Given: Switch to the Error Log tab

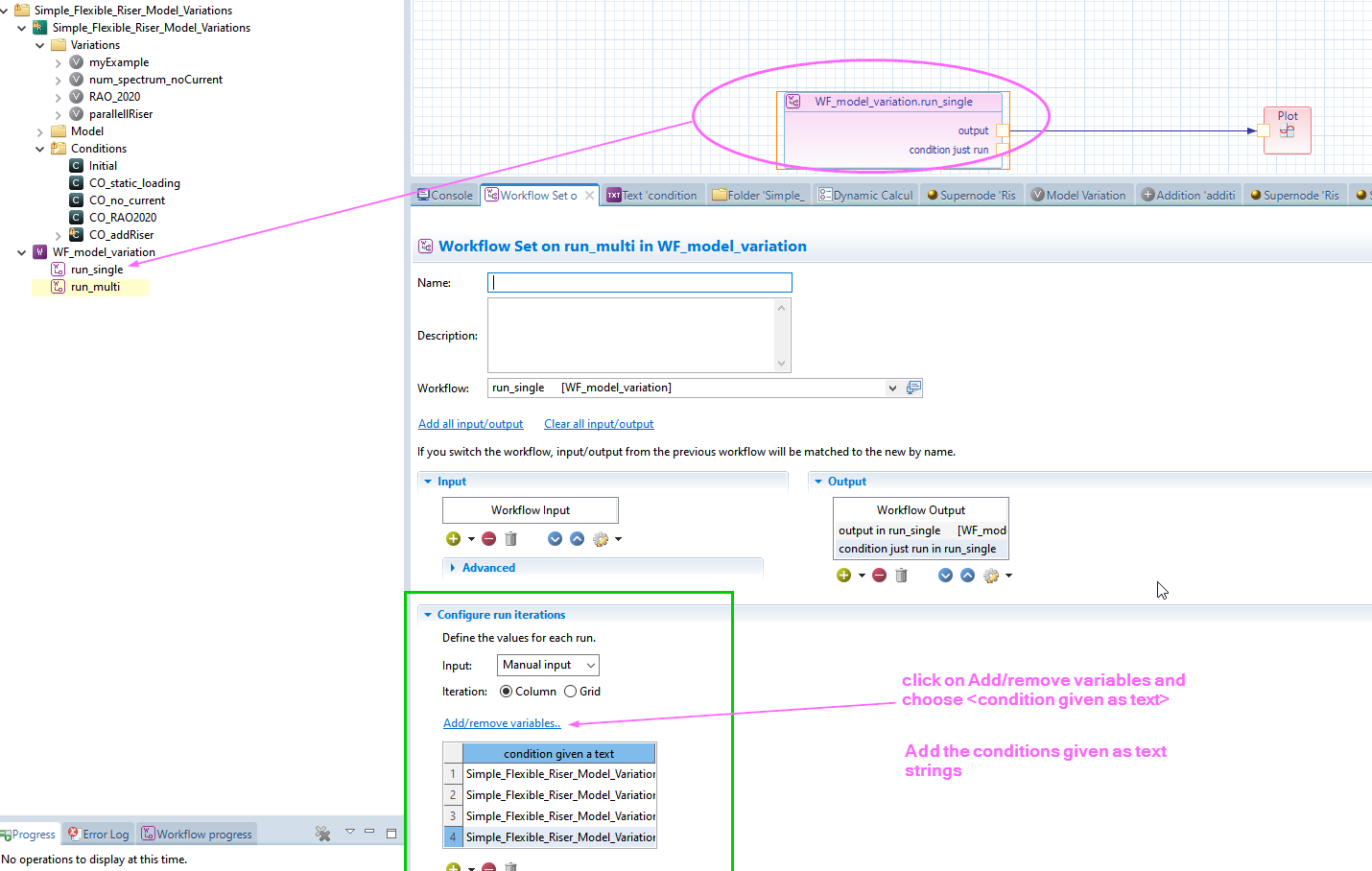Looking at the screenshot, I should pos(98,835).
